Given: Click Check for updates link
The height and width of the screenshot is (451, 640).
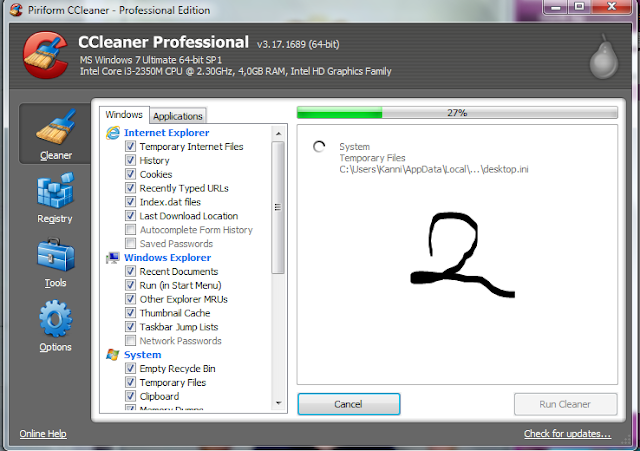Looking at the screenshot, I should [x=567, y=433].
